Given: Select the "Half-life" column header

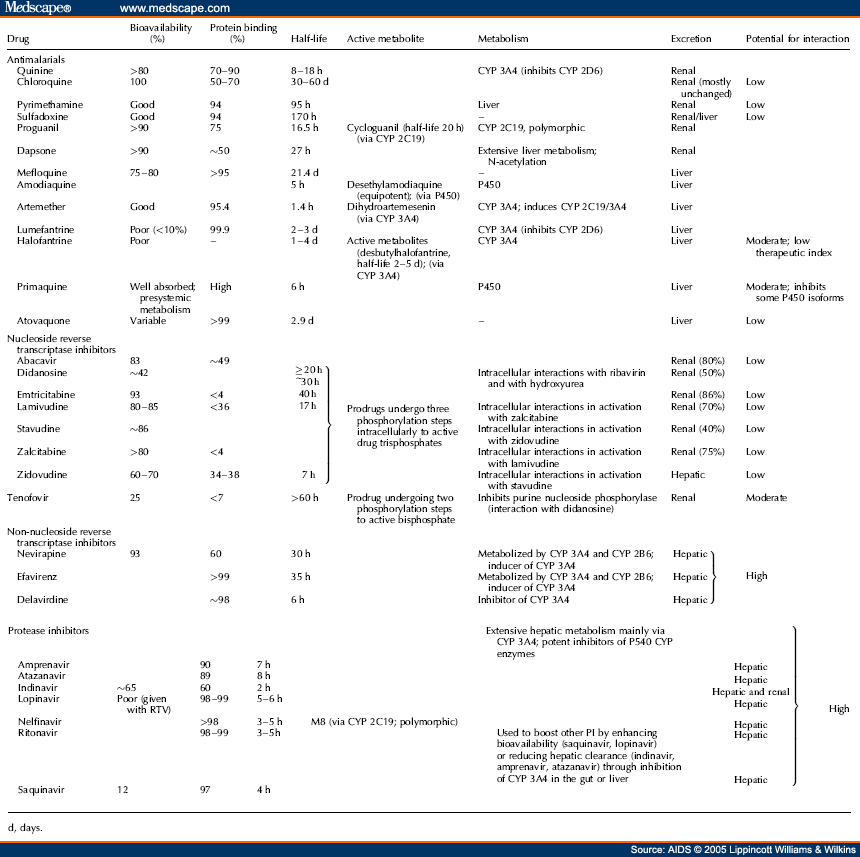Looking at the screenshot, I should click(x=309, y=39).
